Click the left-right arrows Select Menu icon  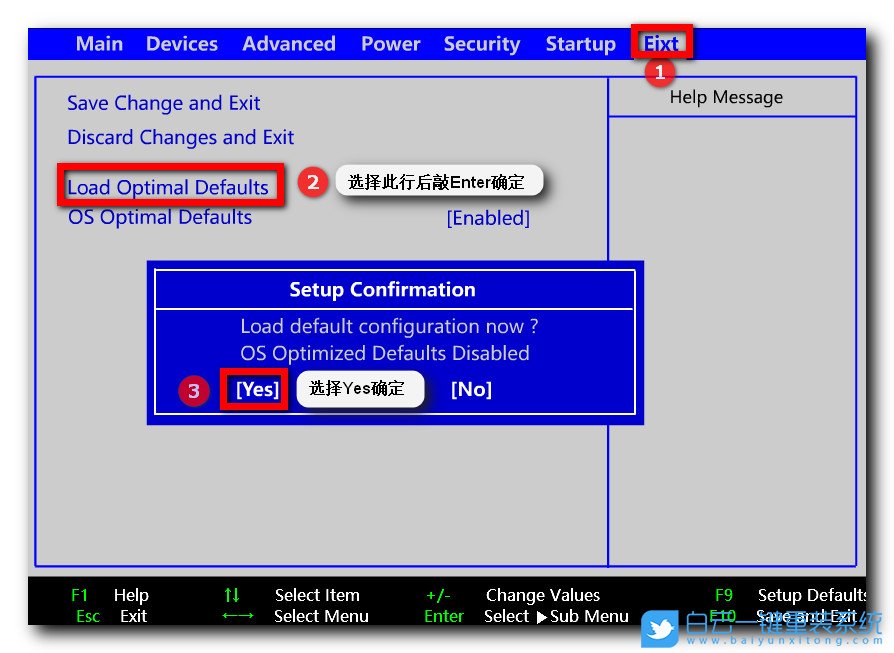pos(237,616)
